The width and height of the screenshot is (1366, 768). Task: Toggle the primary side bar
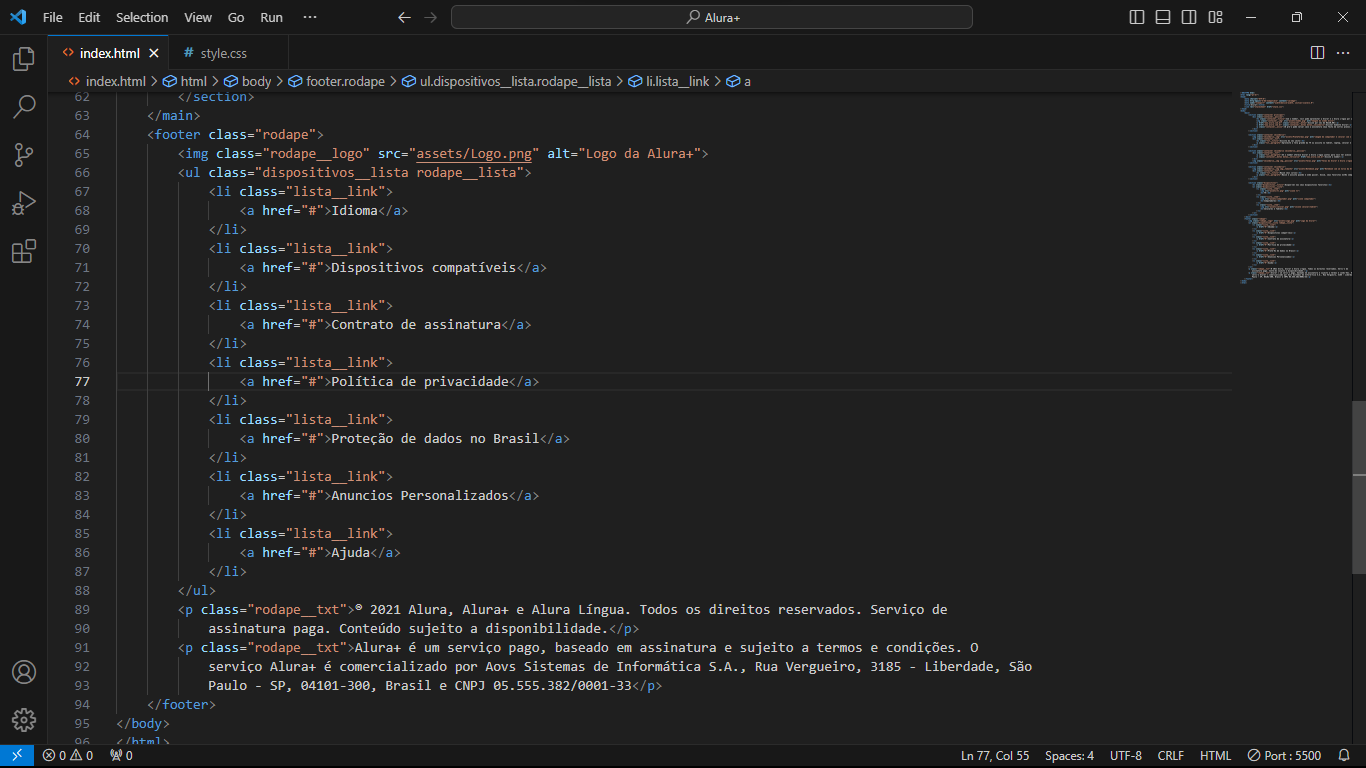1137,17
